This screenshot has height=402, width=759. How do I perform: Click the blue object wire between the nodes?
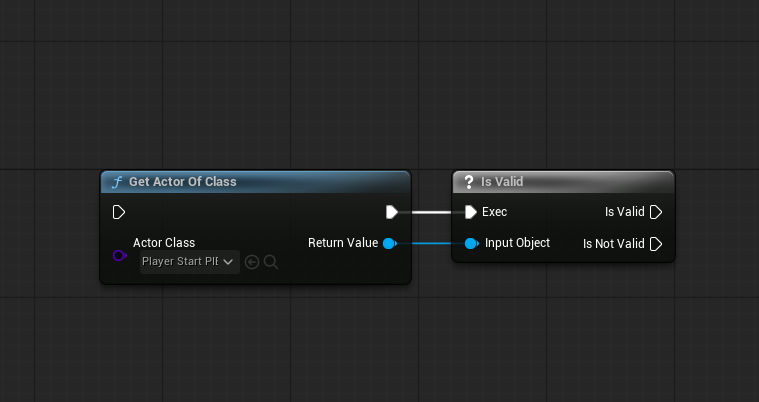point(431,243)
